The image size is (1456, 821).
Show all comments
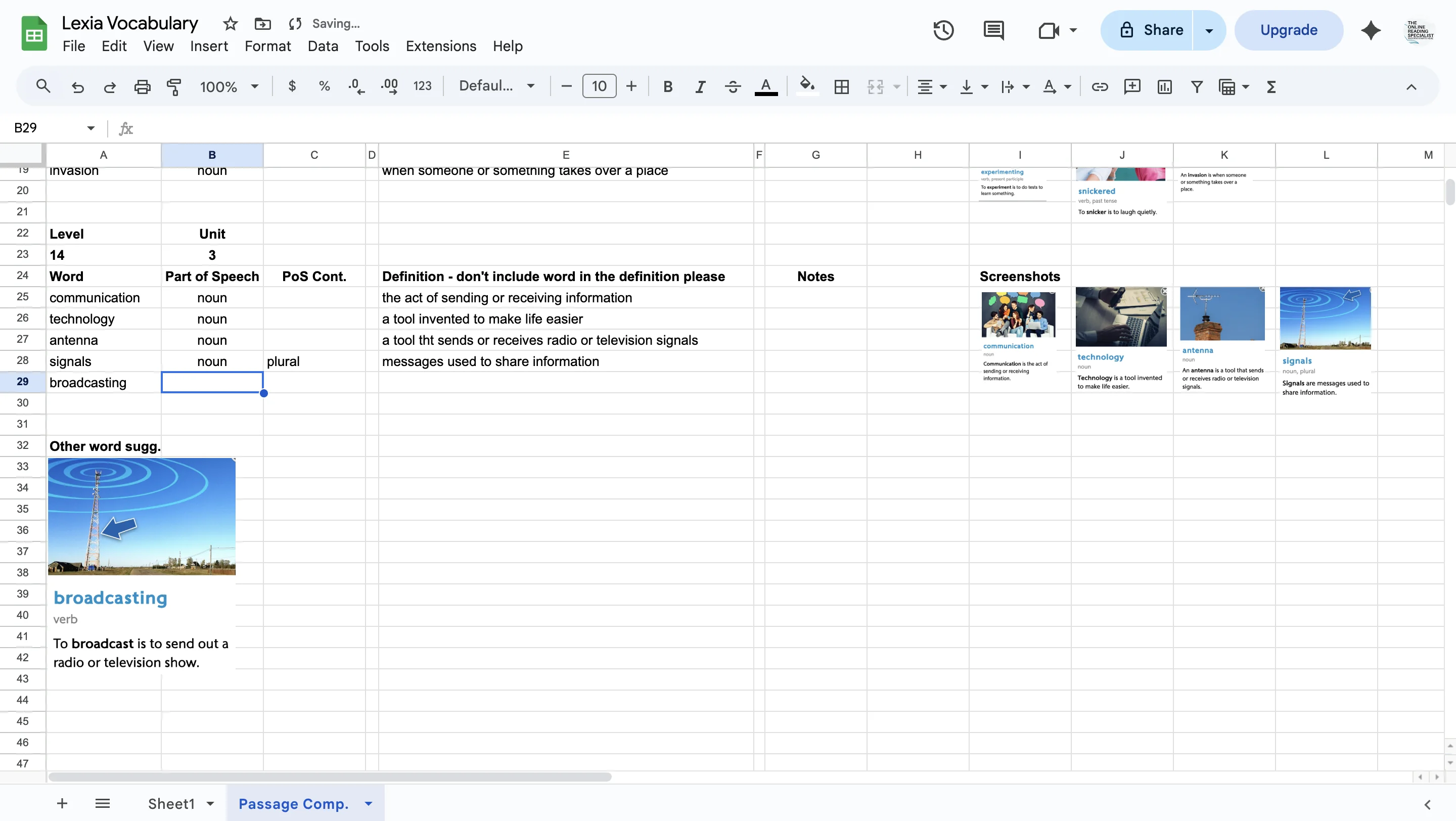click(993, 30)
